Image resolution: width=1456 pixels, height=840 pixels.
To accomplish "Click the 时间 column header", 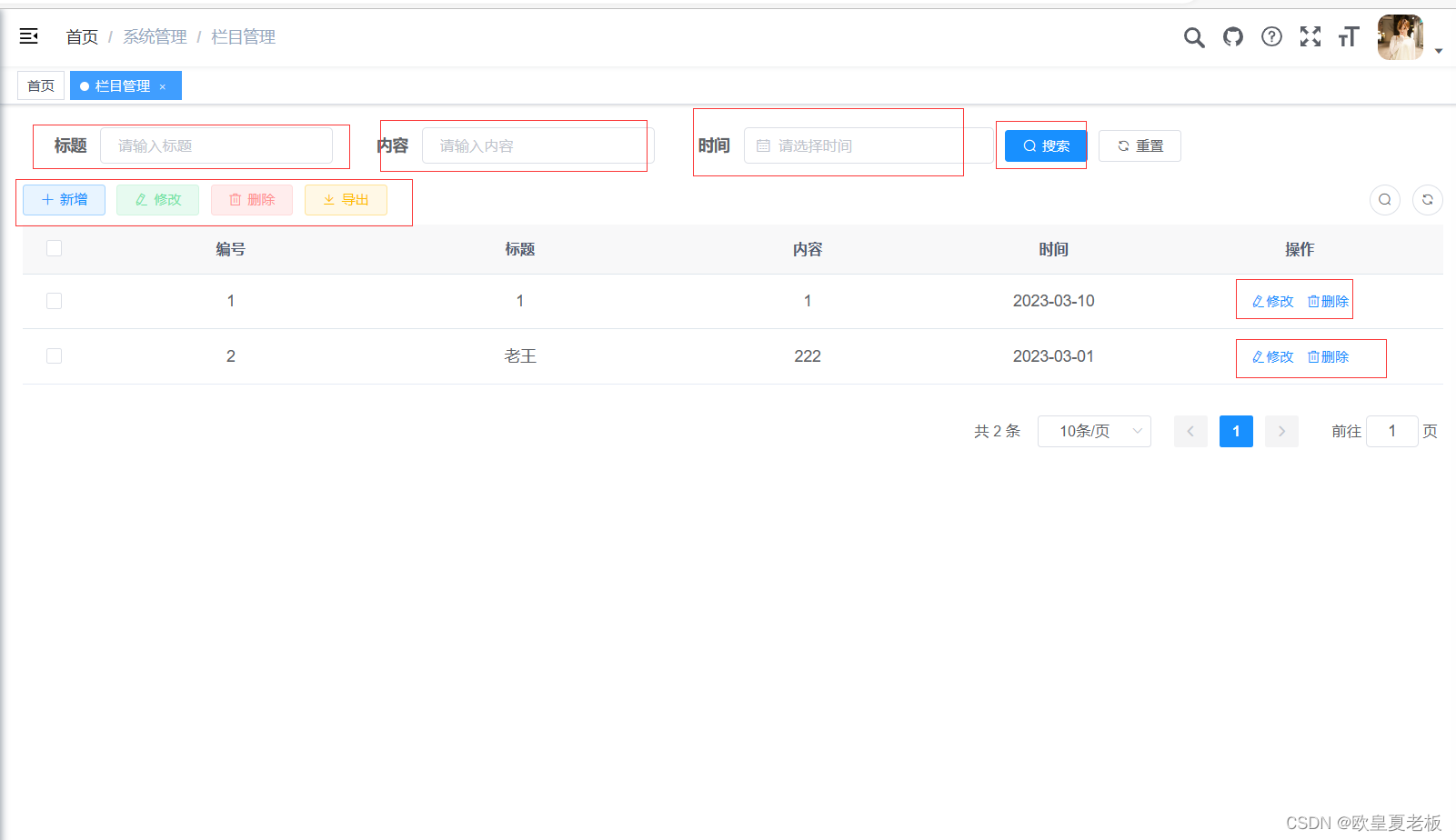I will 1053,249.
